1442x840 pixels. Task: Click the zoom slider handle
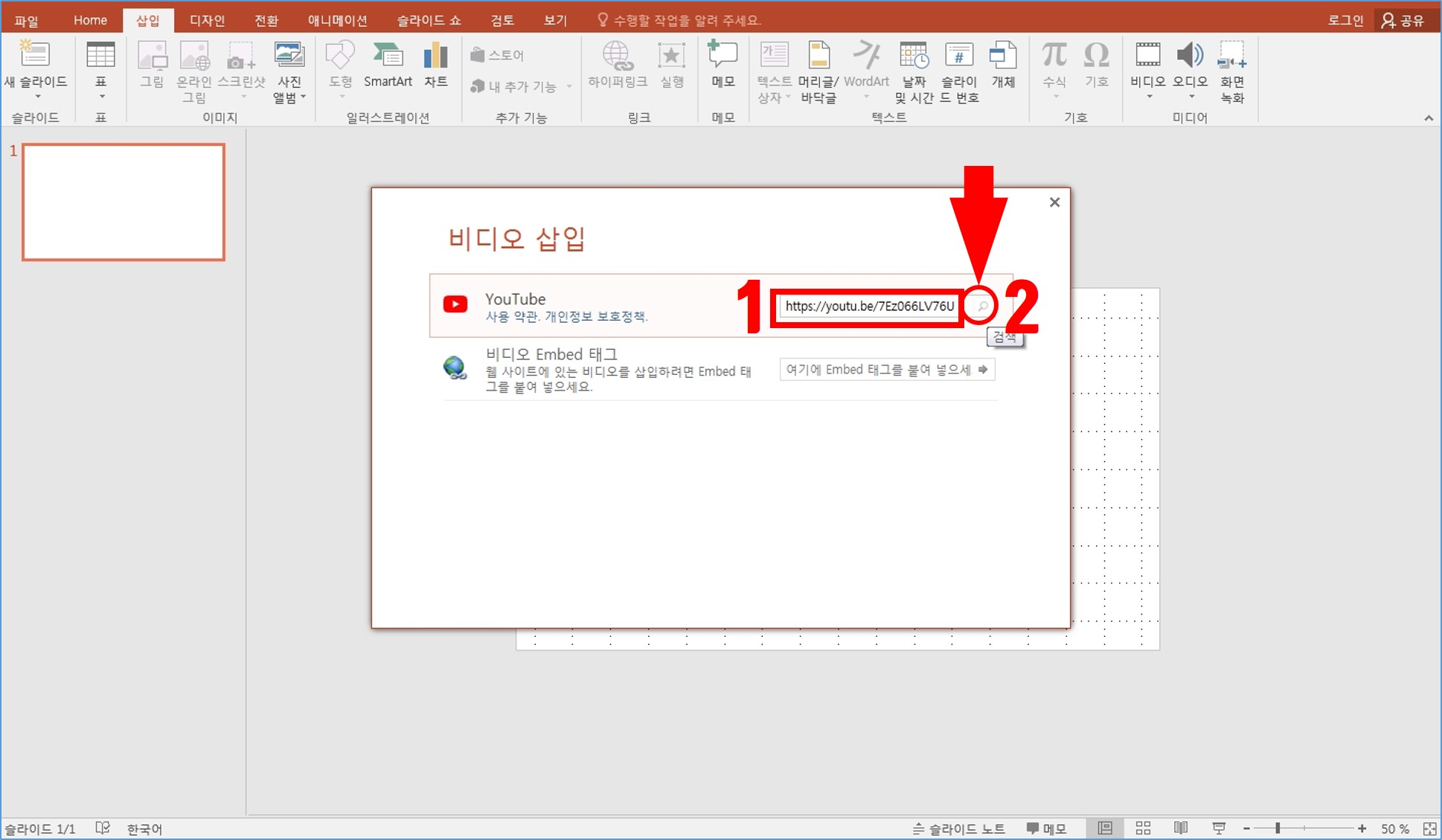(x=1278, y=828)
